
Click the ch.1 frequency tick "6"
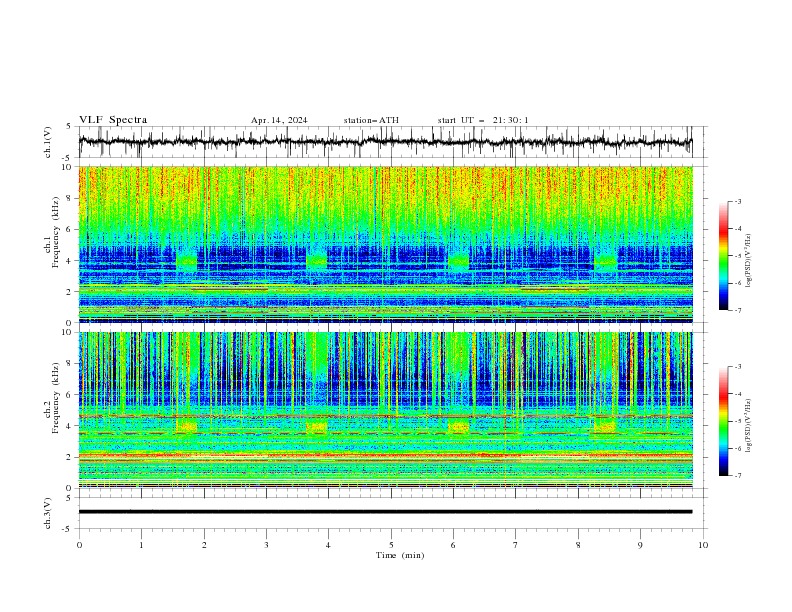(69, 229)
